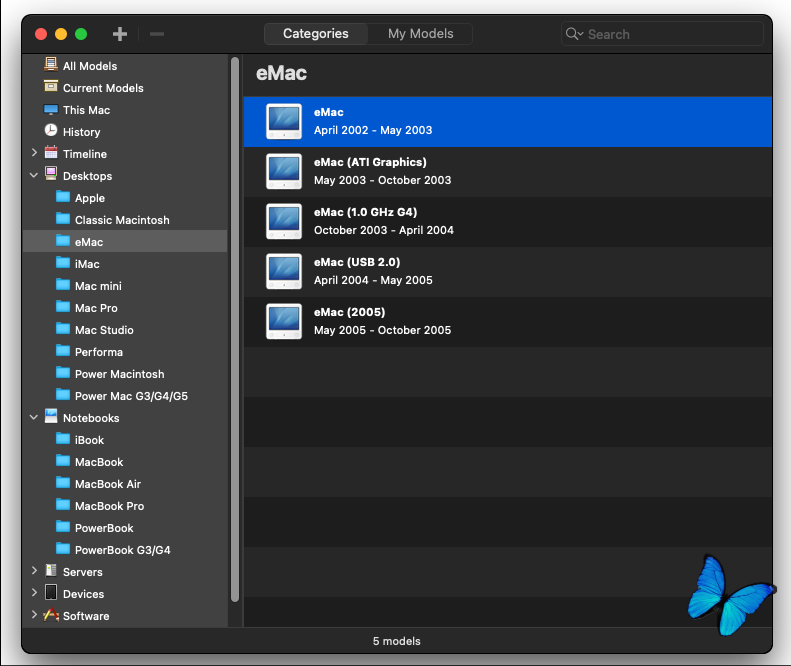The image size is (791, 666).
Task: Click the eMac (1.0 GHz G4) thumbnail
Action: coord(284,221)
